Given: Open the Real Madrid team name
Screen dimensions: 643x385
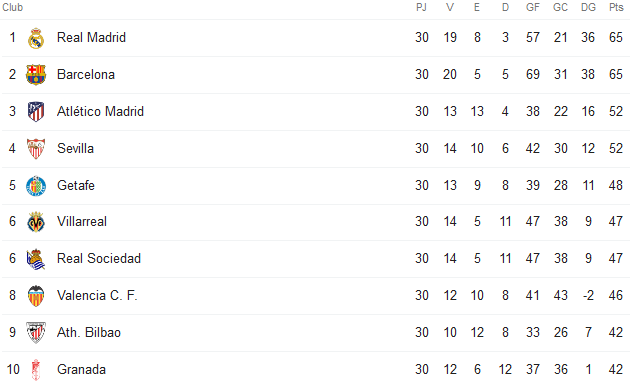Looking at the screenshot, I should point(91,38).
